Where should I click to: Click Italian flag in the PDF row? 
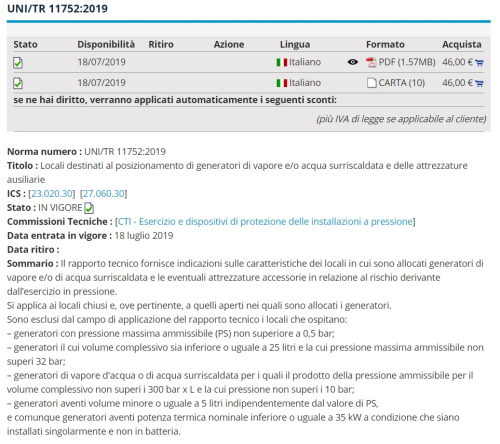pyautogui.click(x=282, y=62)
